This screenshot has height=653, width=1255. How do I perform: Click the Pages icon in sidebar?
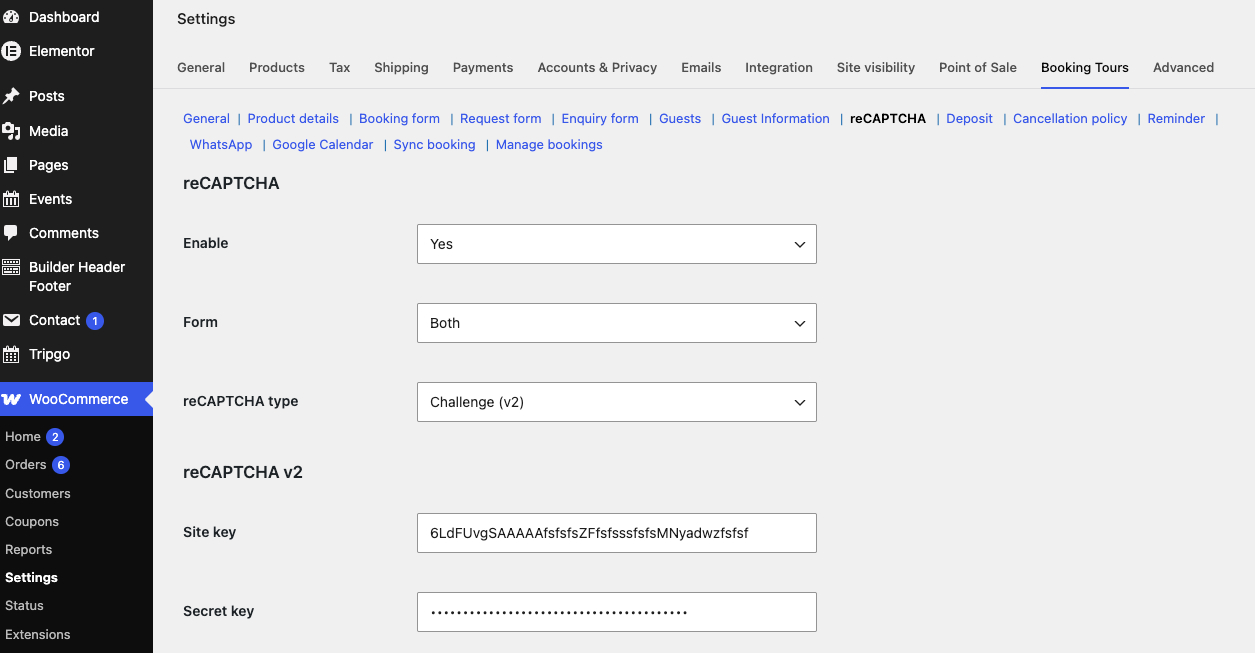[x=11, y=165]
